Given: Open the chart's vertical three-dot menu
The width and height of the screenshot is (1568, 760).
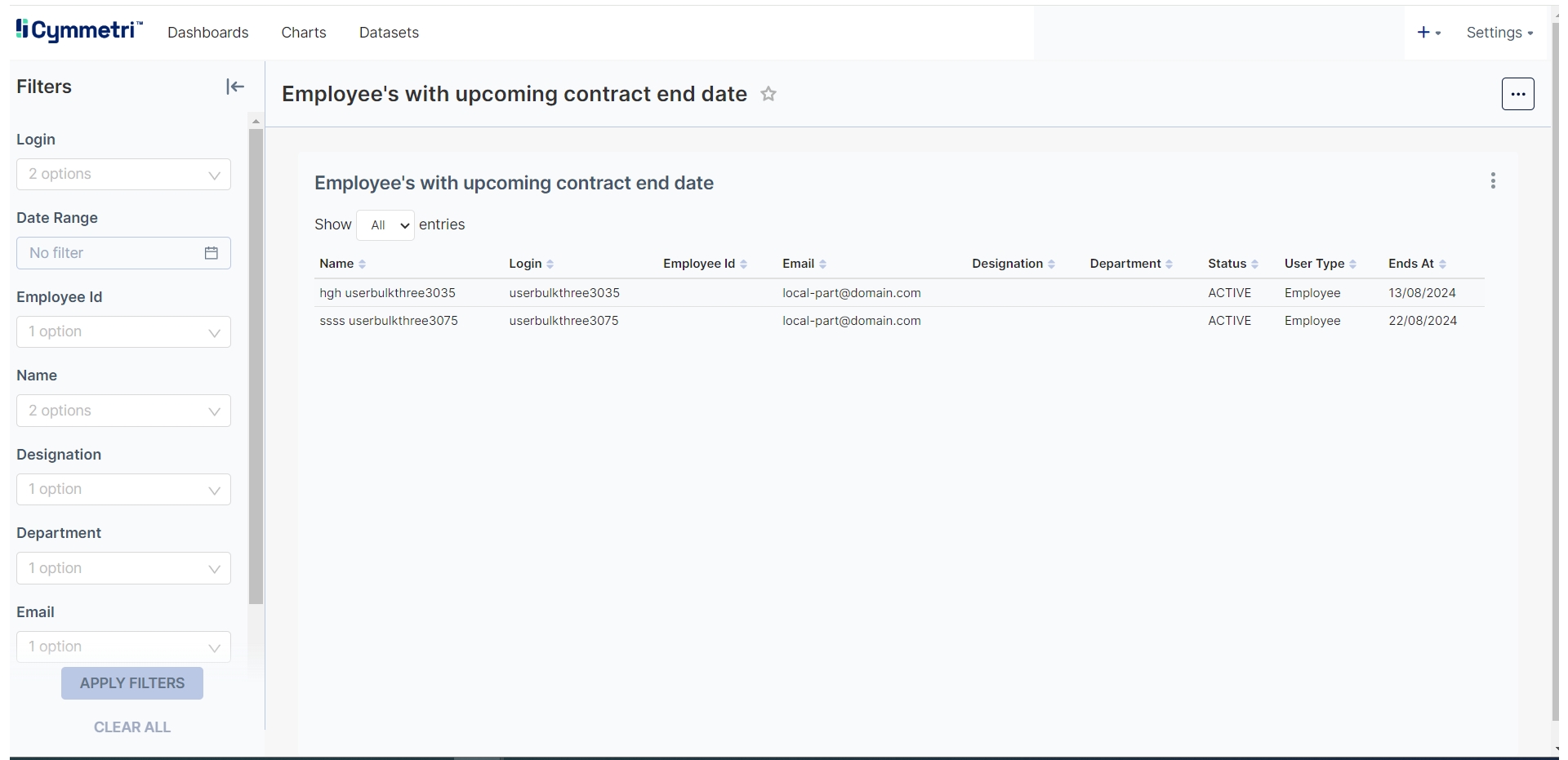Looking at the screenshot, I should [x=1493, y=181].
